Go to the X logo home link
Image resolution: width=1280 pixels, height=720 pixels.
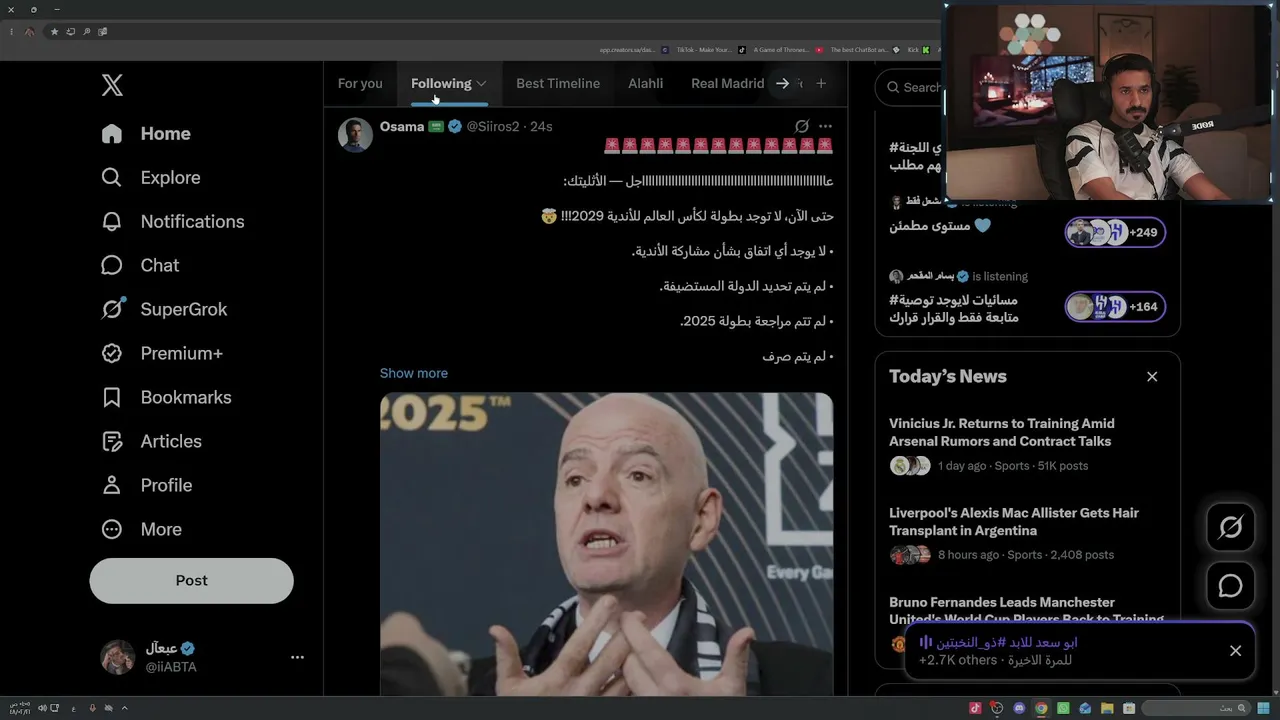point(112,85)
